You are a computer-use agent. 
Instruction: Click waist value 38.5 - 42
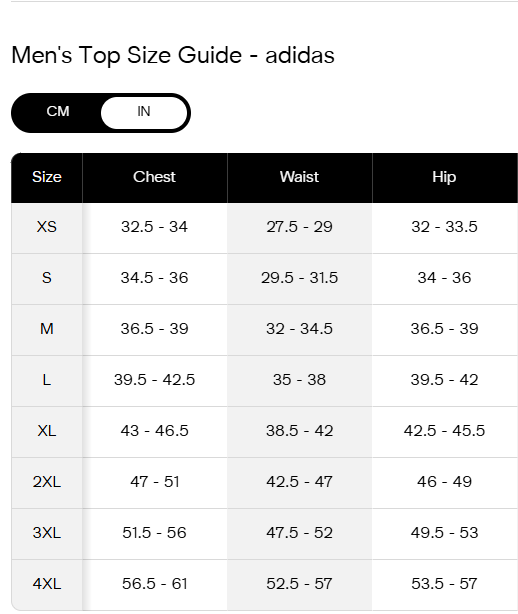coord(300,431)
